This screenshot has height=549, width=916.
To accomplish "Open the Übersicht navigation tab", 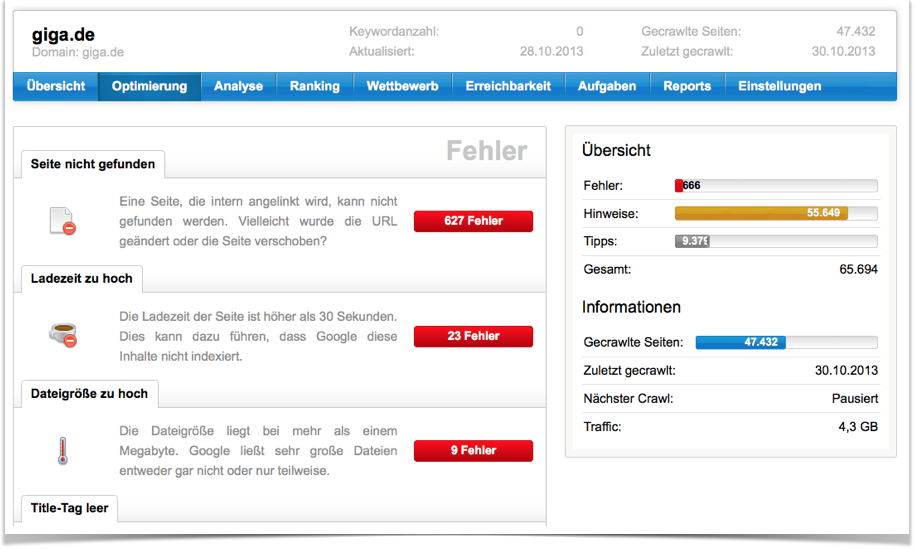I will [x=56, y=86].
